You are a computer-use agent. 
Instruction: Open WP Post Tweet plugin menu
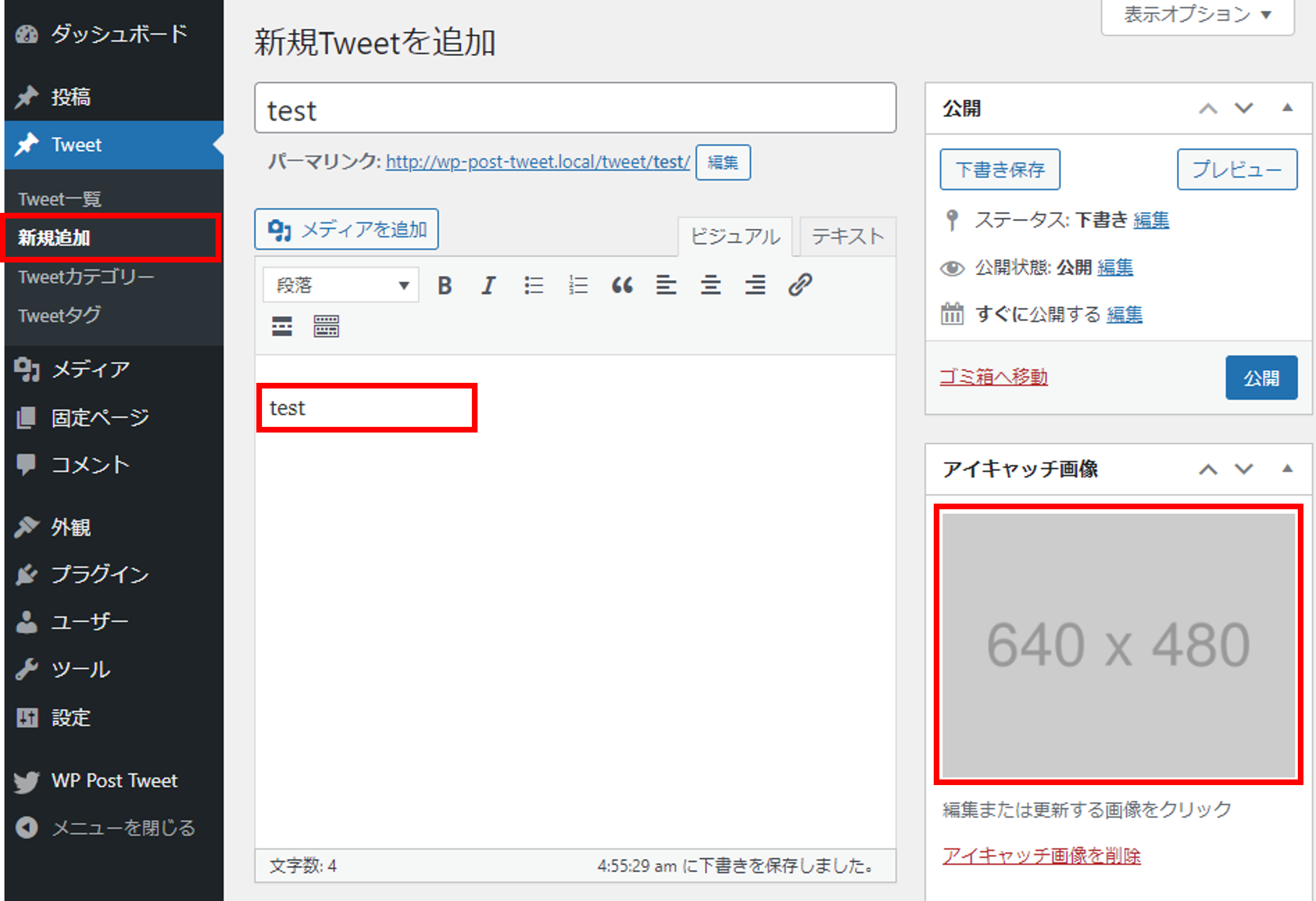coord(114,781)
